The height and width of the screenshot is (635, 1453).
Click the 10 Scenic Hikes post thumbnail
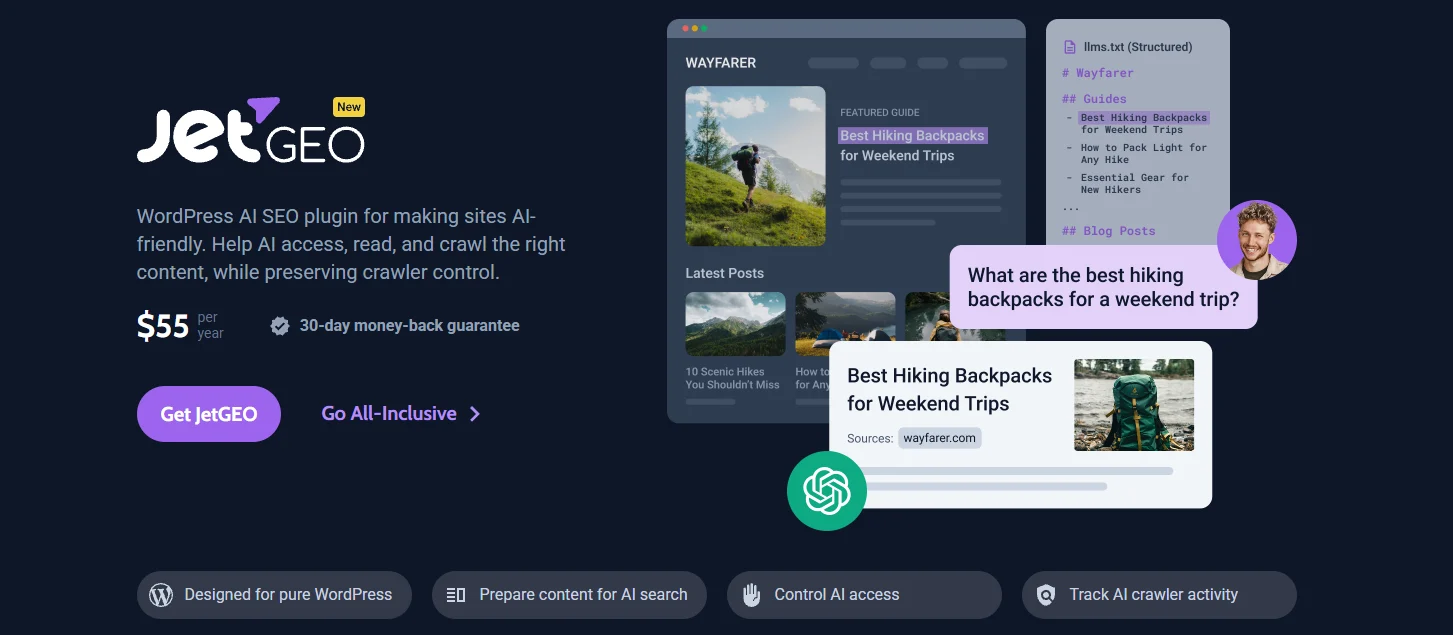click(x=735, y=324)
